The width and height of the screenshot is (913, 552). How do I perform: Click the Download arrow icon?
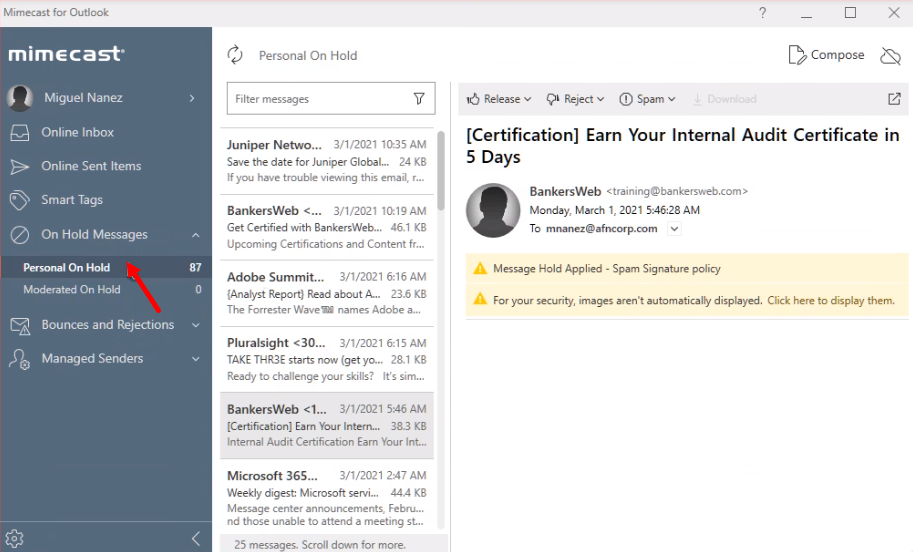(697, 99)
